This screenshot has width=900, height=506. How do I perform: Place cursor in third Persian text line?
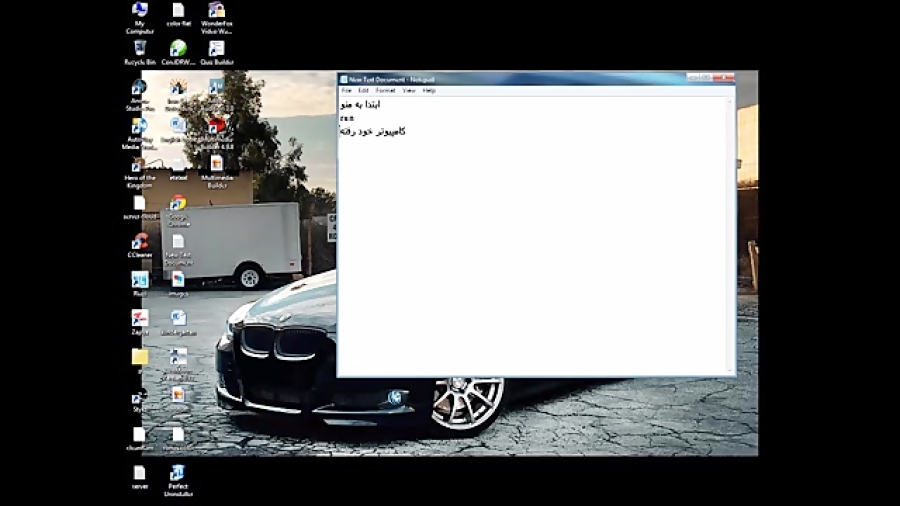tap(373, 131)
